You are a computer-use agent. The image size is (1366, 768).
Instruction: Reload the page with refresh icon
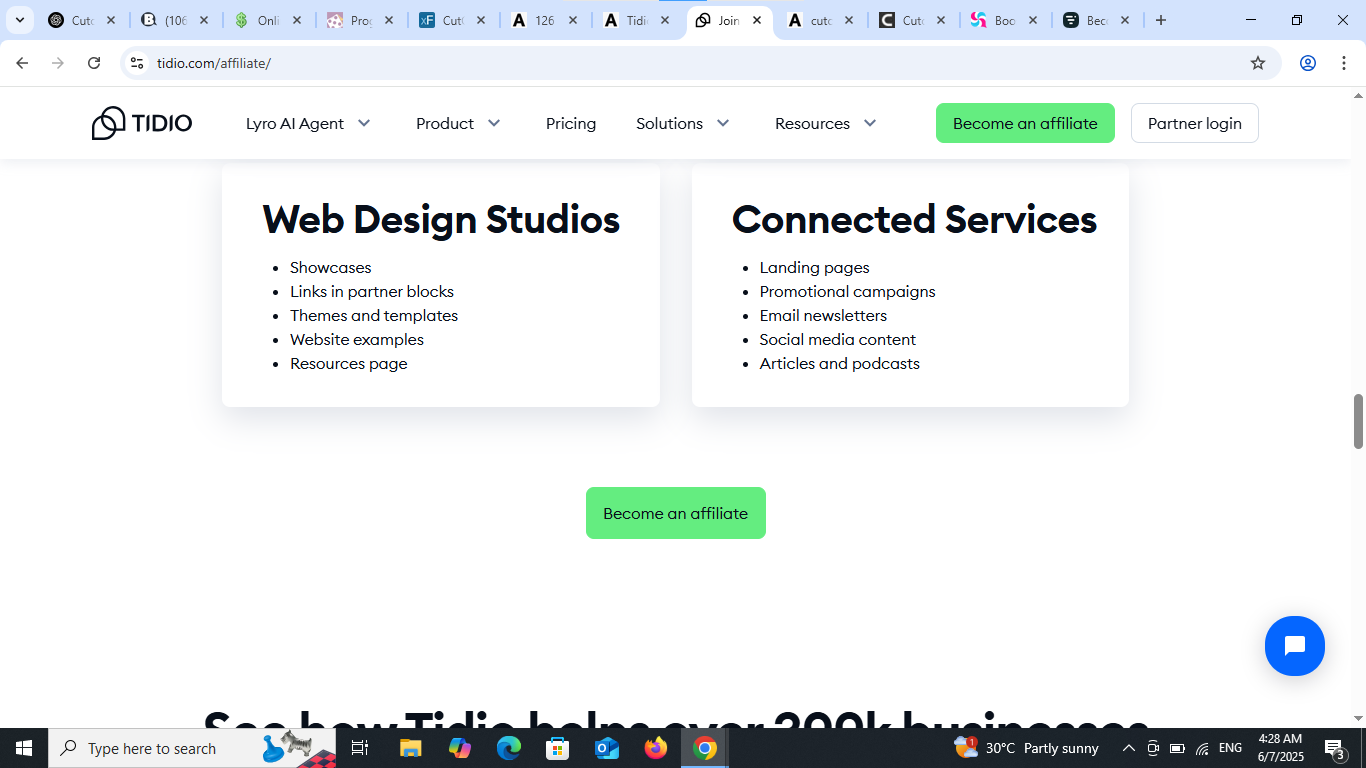click(94, 63)
